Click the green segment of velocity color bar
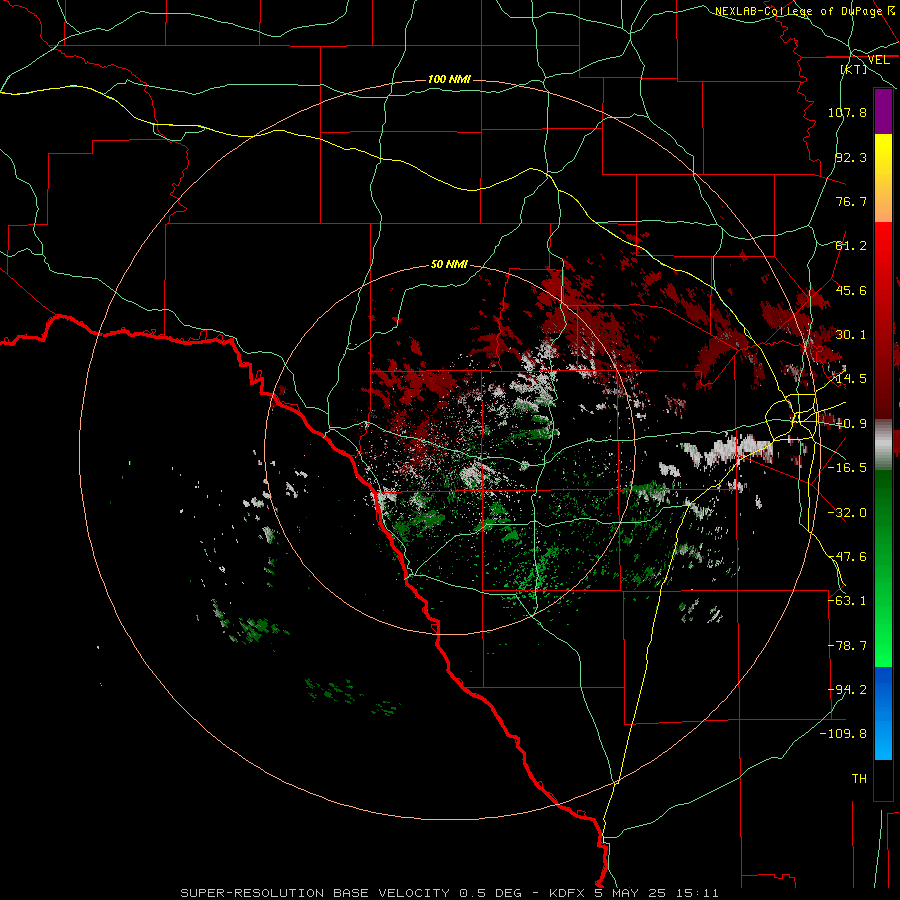Screen dimensions: 900x900 click(x=883, y=568)
